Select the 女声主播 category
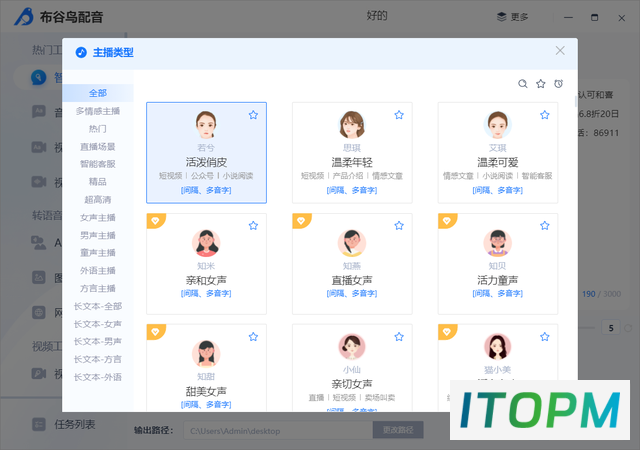 point(98,217)
